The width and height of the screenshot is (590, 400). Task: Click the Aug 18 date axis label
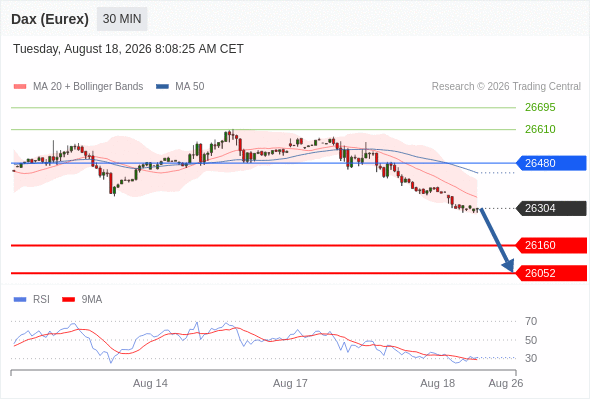point(438,383)
